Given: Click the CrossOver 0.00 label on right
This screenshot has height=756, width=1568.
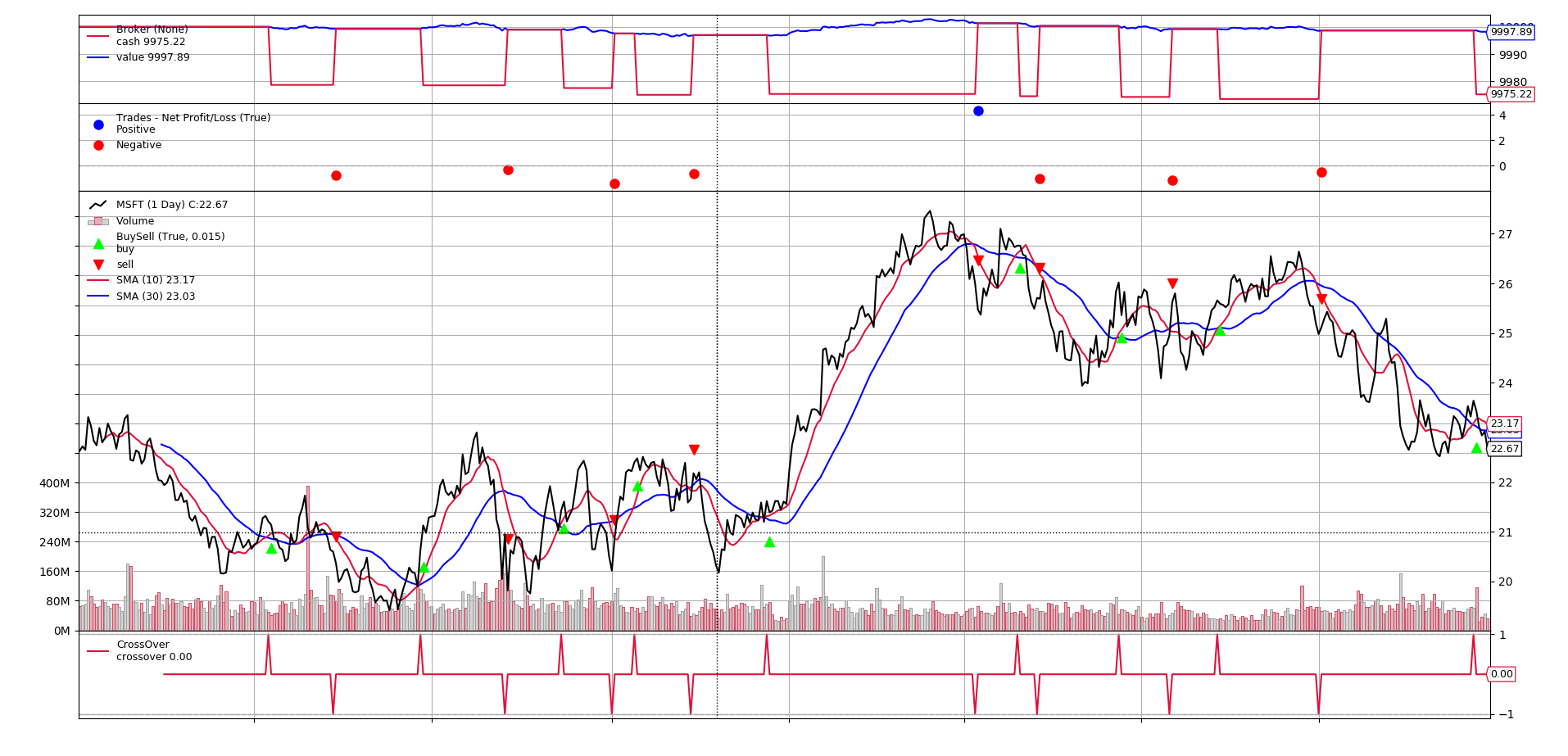Looking at the screenshot, I should 1502,674.
